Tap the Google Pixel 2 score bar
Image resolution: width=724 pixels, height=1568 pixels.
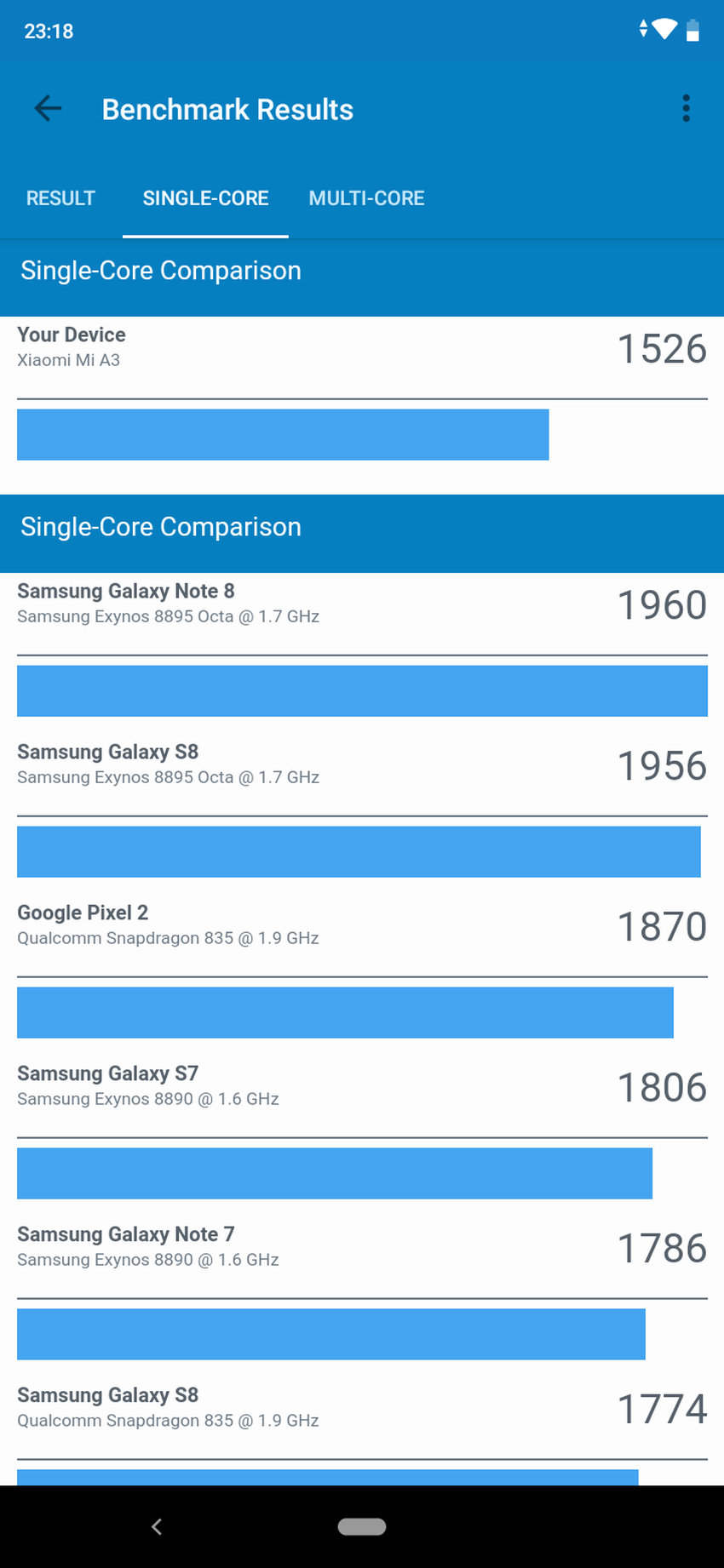(x=345, y=1013)
